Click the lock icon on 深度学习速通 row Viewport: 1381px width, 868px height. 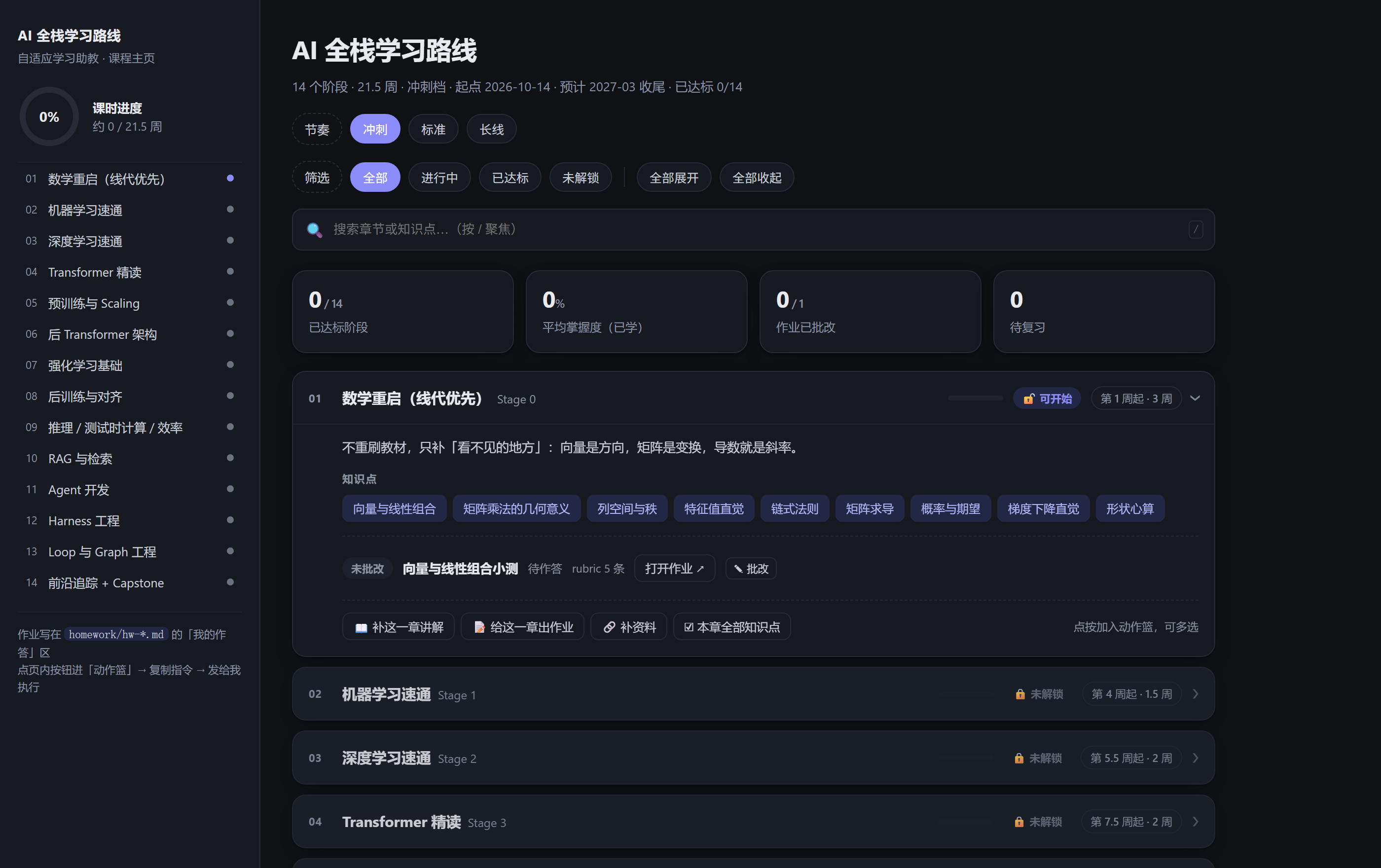[x=1019, y=758]
